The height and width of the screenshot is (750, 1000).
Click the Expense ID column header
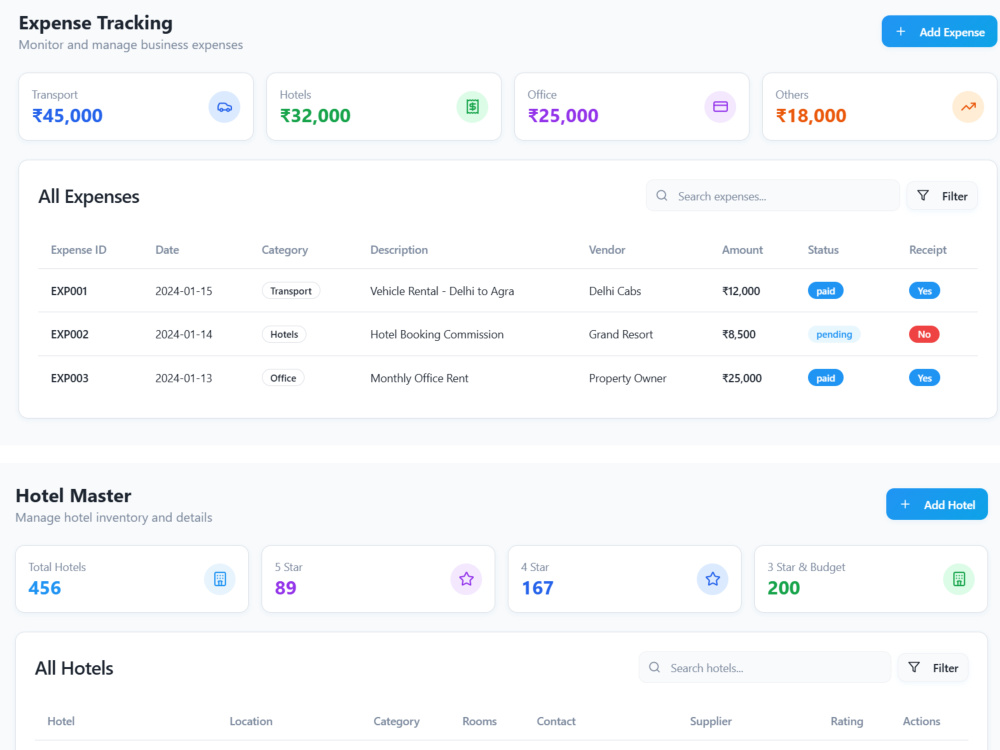[x=78, y=250]
